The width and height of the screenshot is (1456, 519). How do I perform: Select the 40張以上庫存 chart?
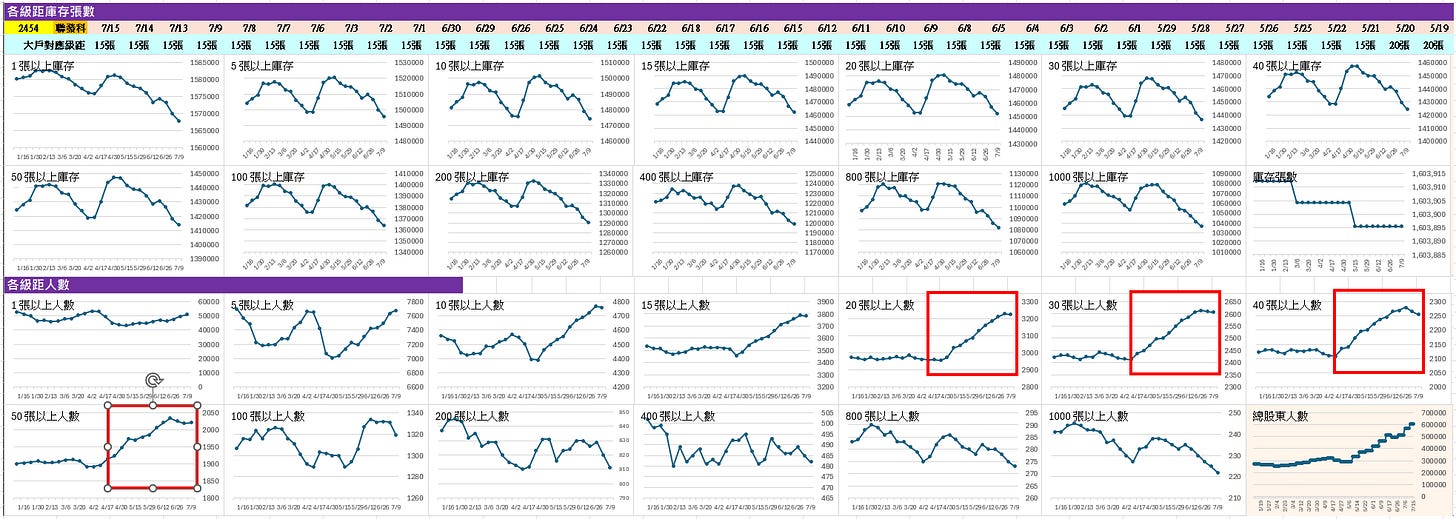coord(1349,108)
